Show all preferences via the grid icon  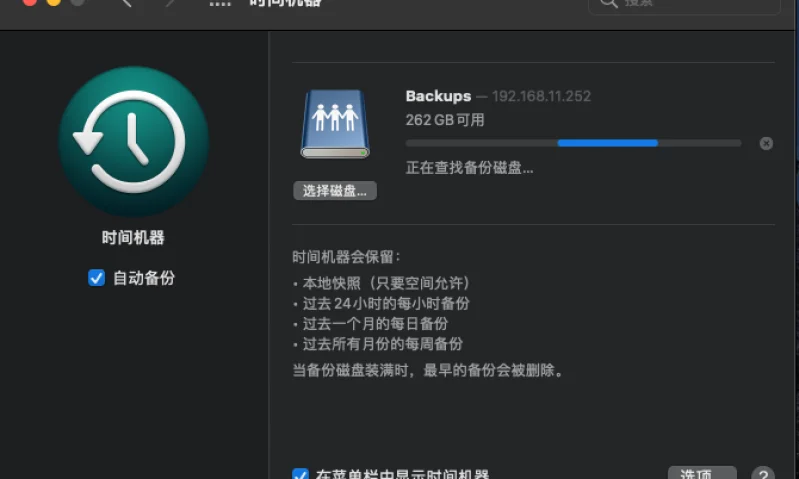pos(220,3)
